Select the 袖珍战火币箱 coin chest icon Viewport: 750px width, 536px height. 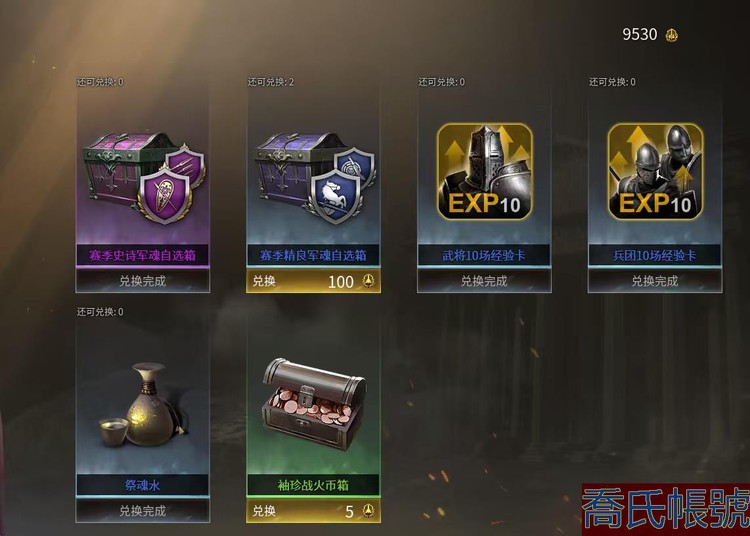pyautogui.click(x=314, y=404)
